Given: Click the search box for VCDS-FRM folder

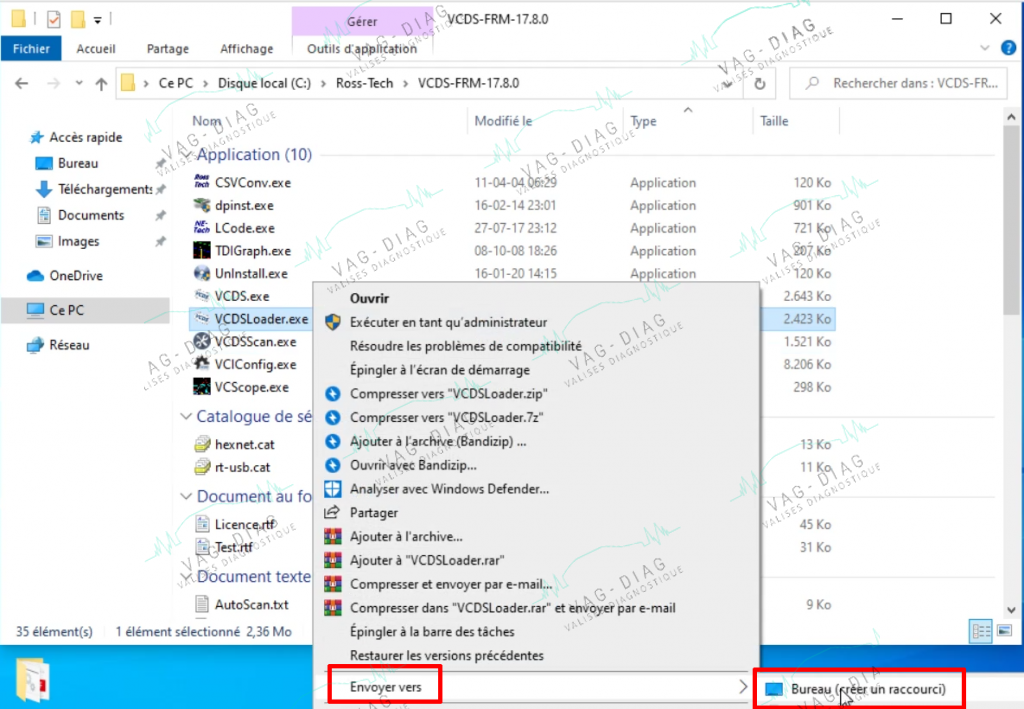Looking at the screenshot, I should click(x=898, y=84).
